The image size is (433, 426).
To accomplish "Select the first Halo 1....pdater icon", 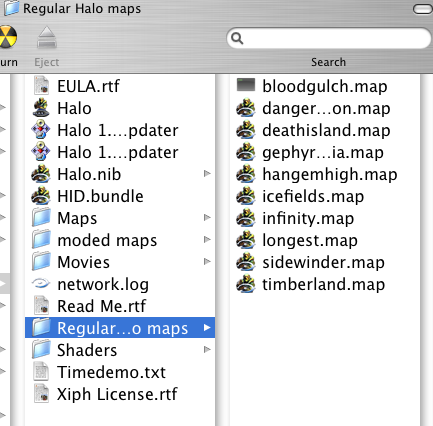I will click(41, 130).
